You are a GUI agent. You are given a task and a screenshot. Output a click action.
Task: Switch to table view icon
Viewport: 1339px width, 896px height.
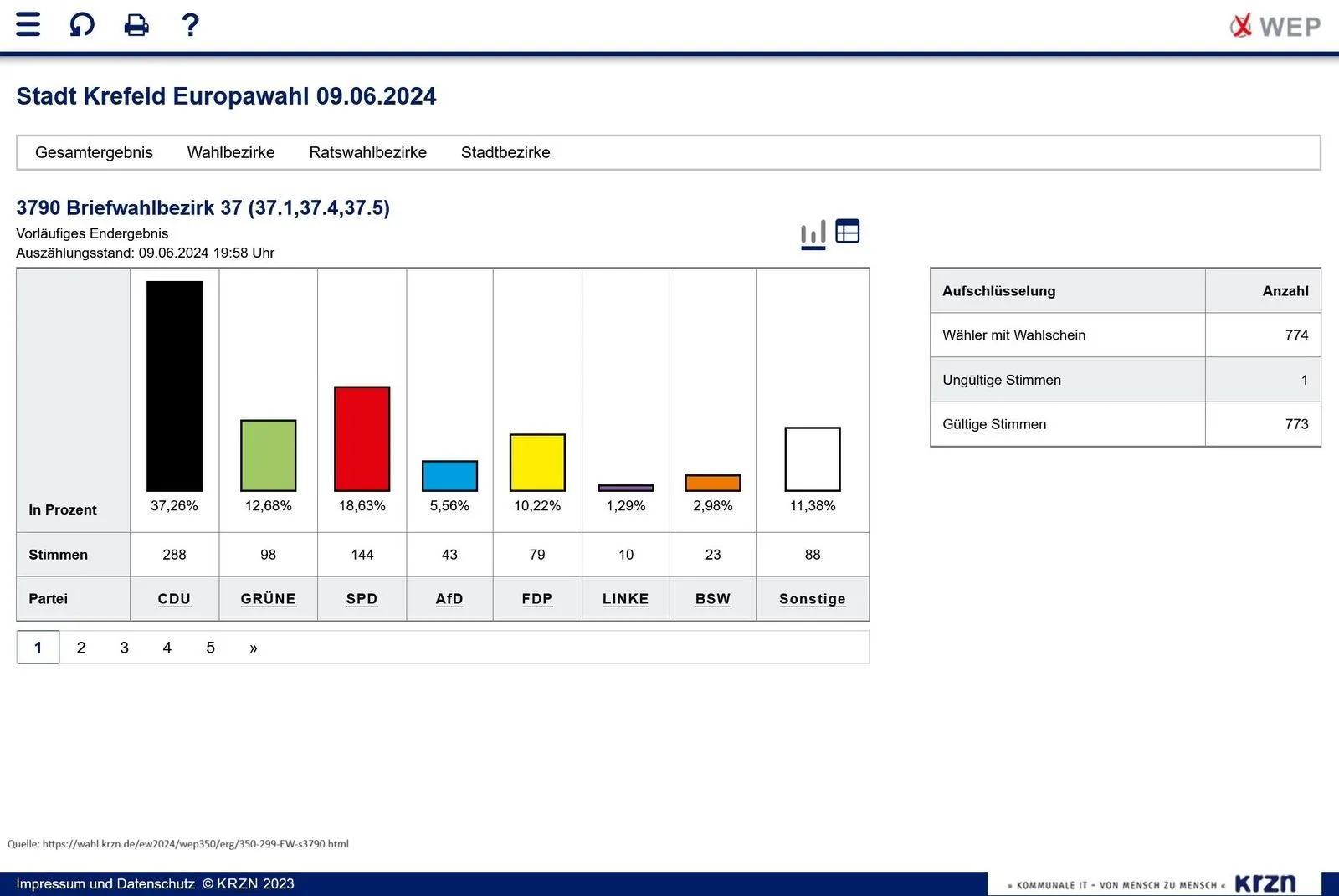click(847, 232)
